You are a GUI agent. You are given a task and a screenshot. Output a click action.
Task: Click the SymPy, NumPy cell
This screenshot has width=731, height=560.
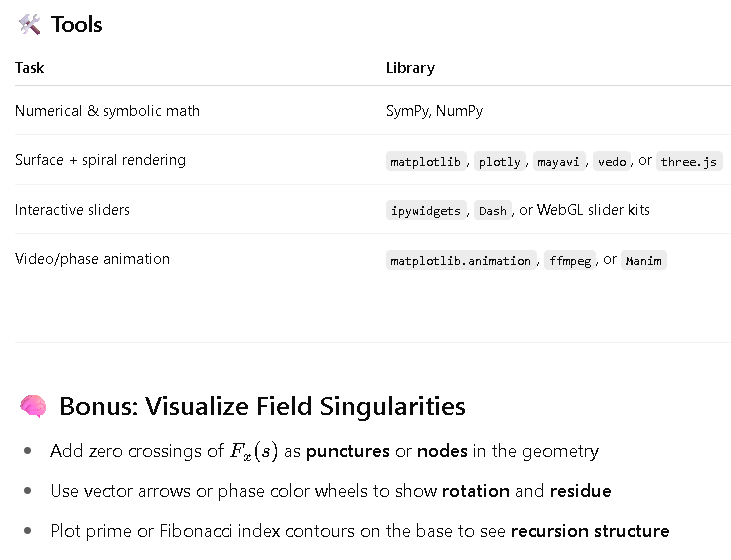point(434,111)
